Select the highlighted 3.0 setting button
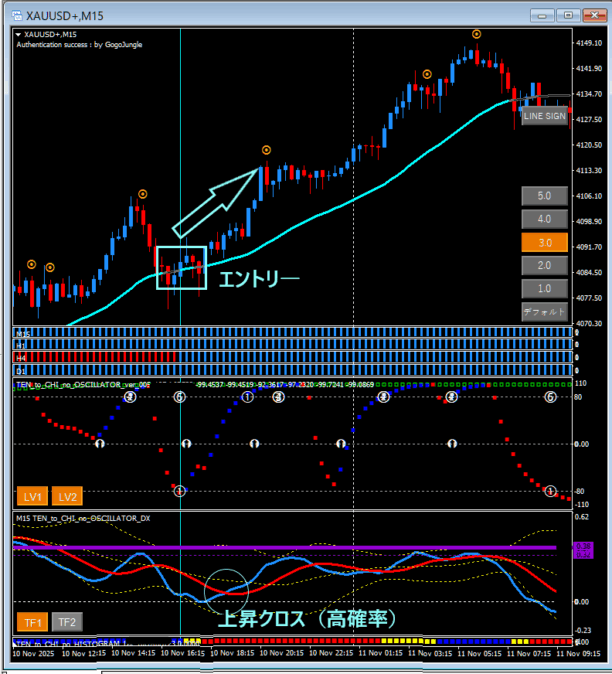612x674 pixels. click(x=544, y=242)
